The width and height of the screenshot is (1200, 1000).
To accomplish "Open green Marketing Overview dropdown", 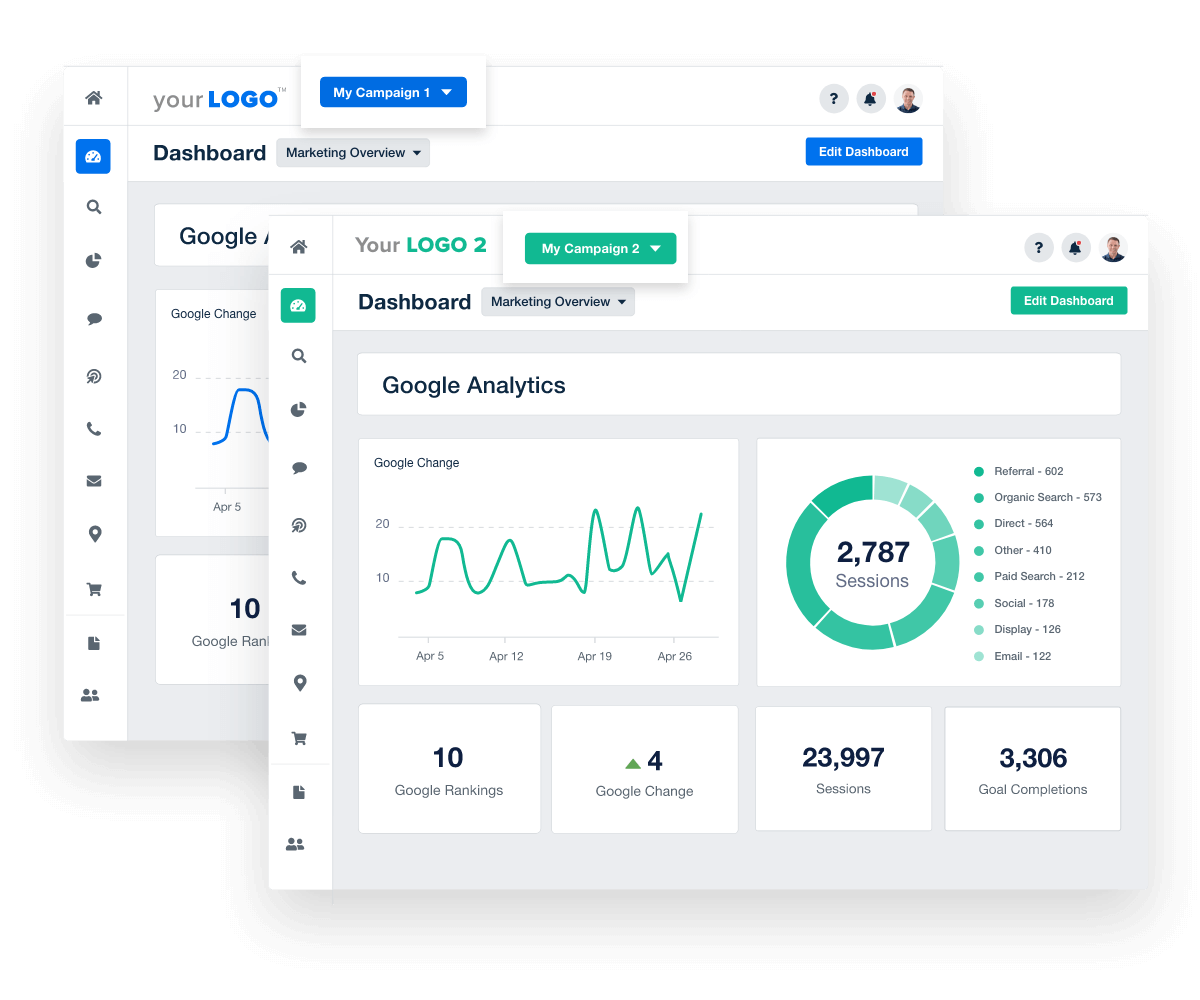I will point(558,302).
